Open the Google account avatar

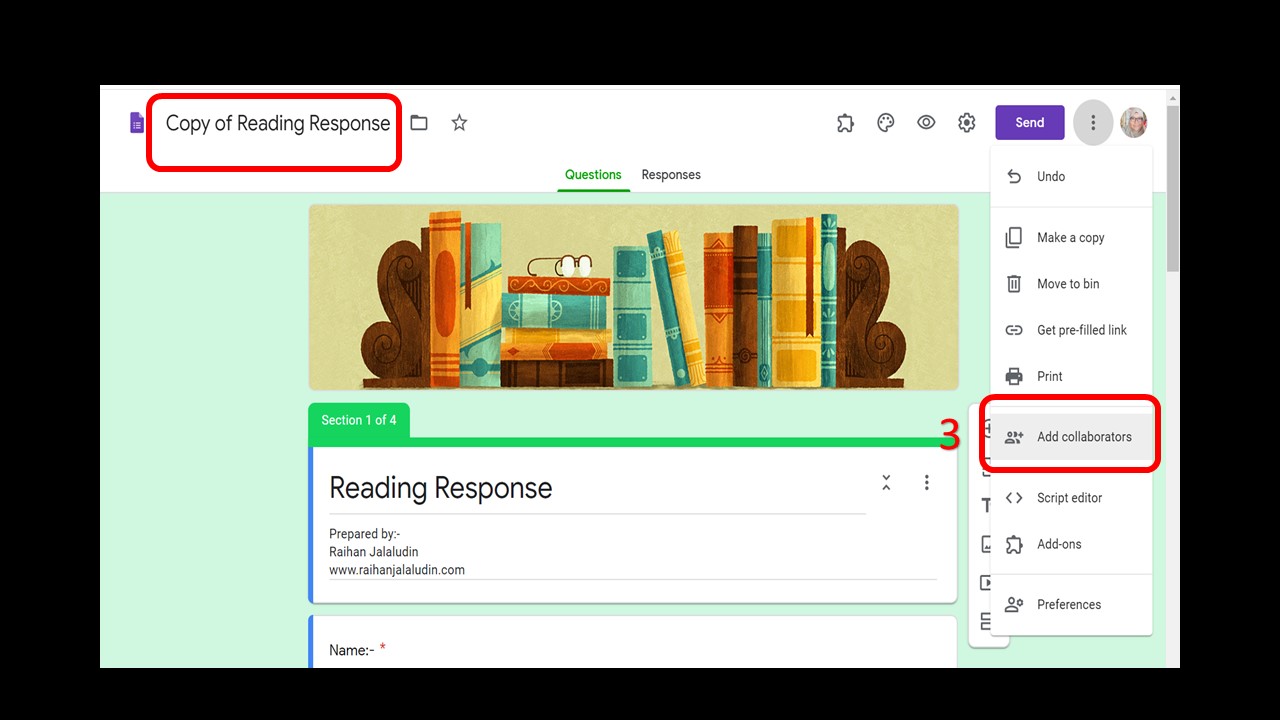(x=1134, y=123)
